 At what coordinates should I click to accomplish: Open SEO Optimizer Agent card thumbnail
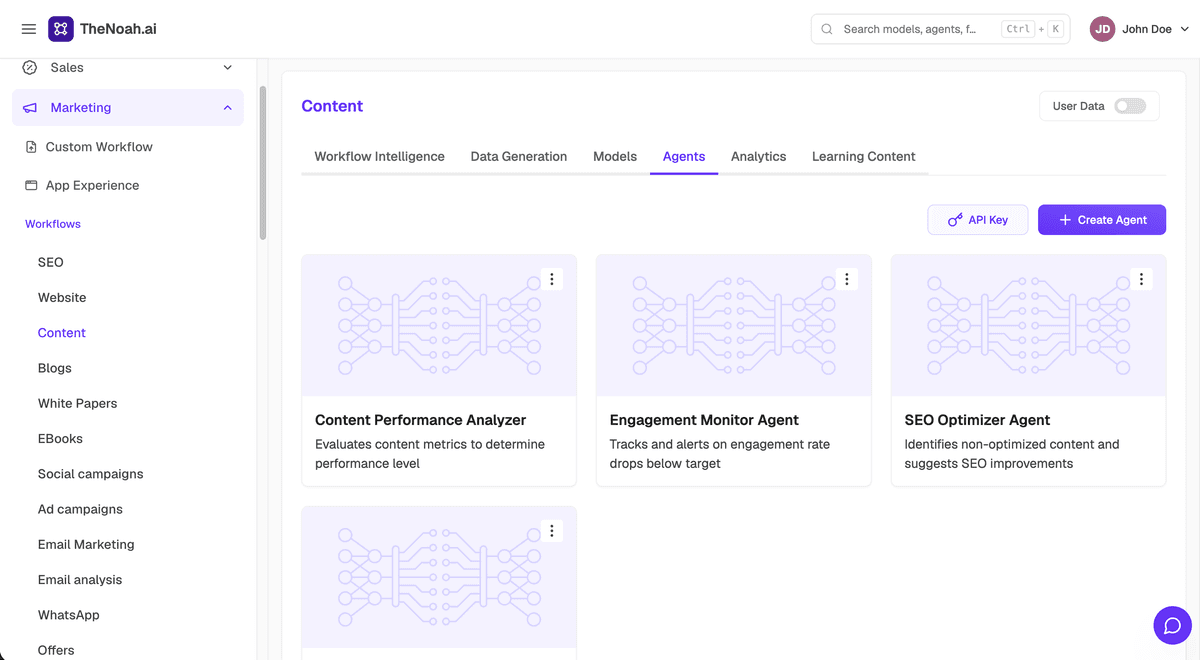[x=1028, y=325]
